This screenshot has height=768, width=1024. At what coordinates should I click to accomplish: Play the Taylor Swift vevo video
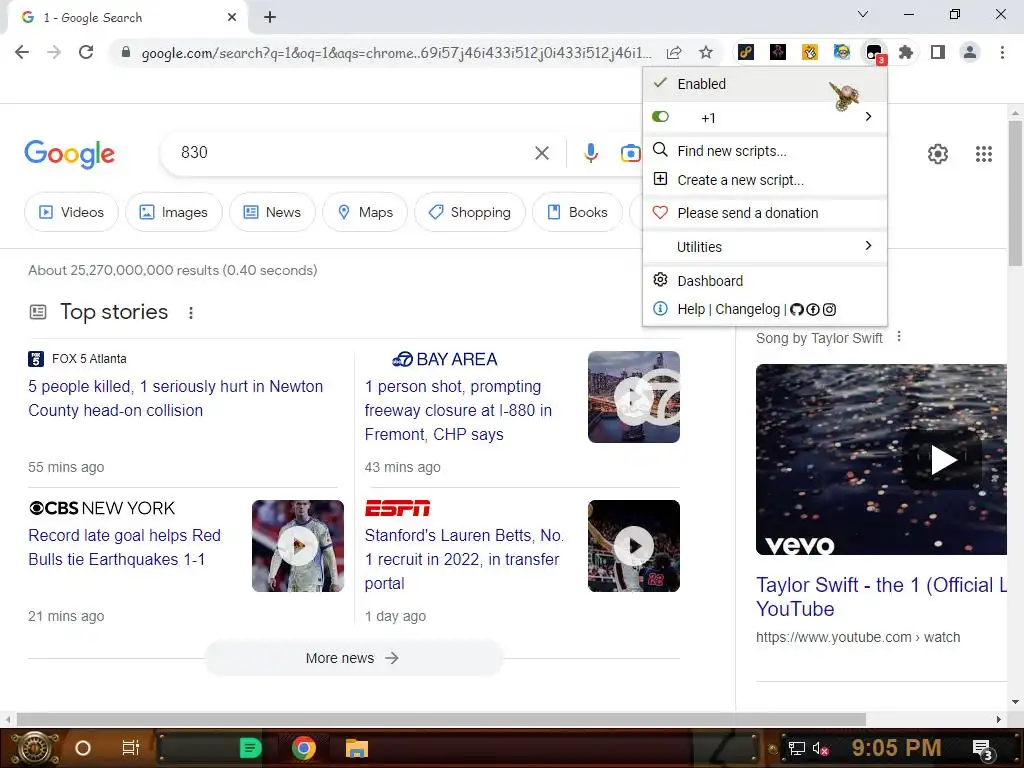944,460
